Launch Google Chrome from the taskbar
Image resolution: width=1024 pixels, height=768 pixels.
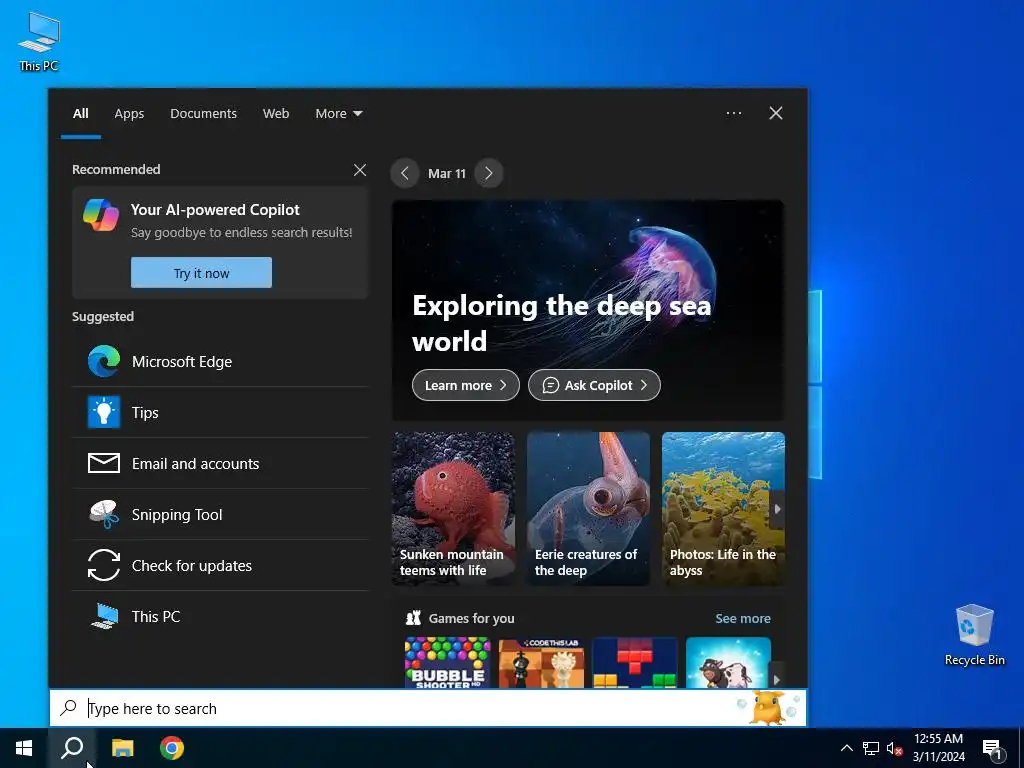(x=172, y=748)
